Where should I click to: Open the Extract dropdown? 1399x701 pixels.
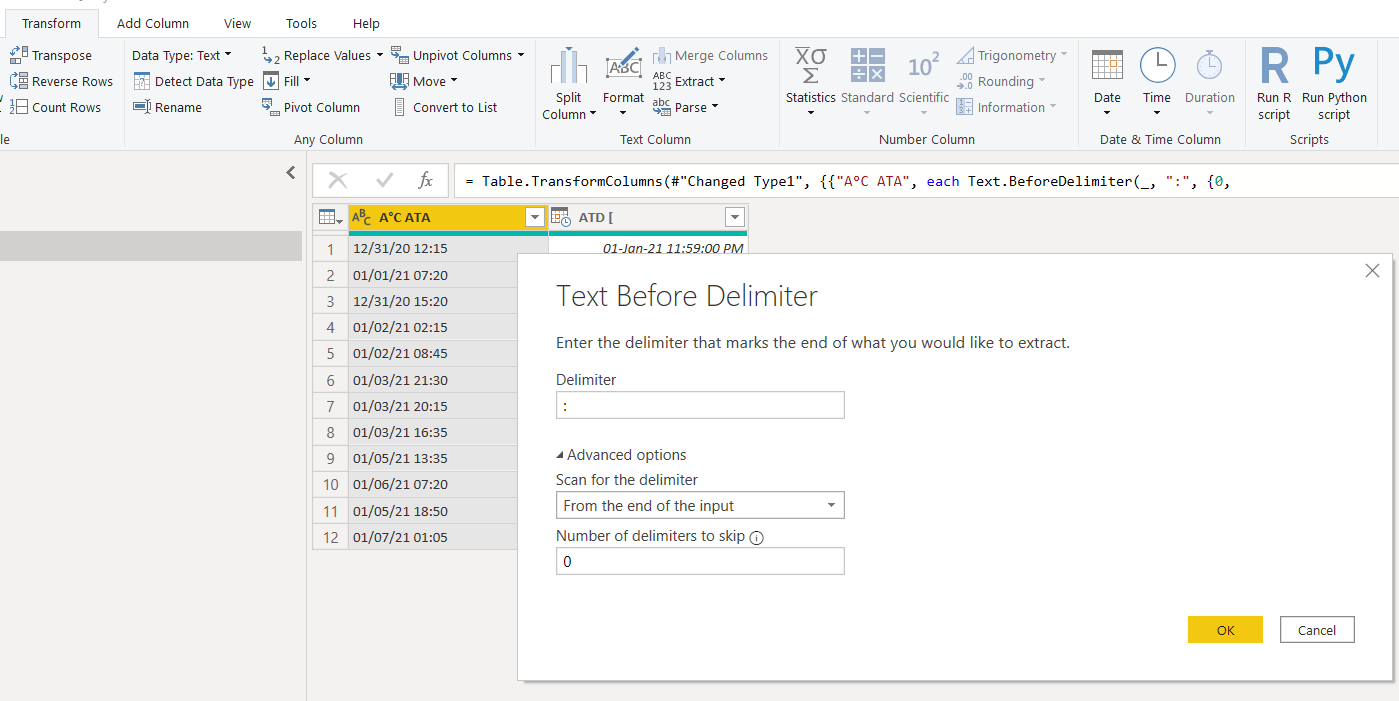coord(689,81)
